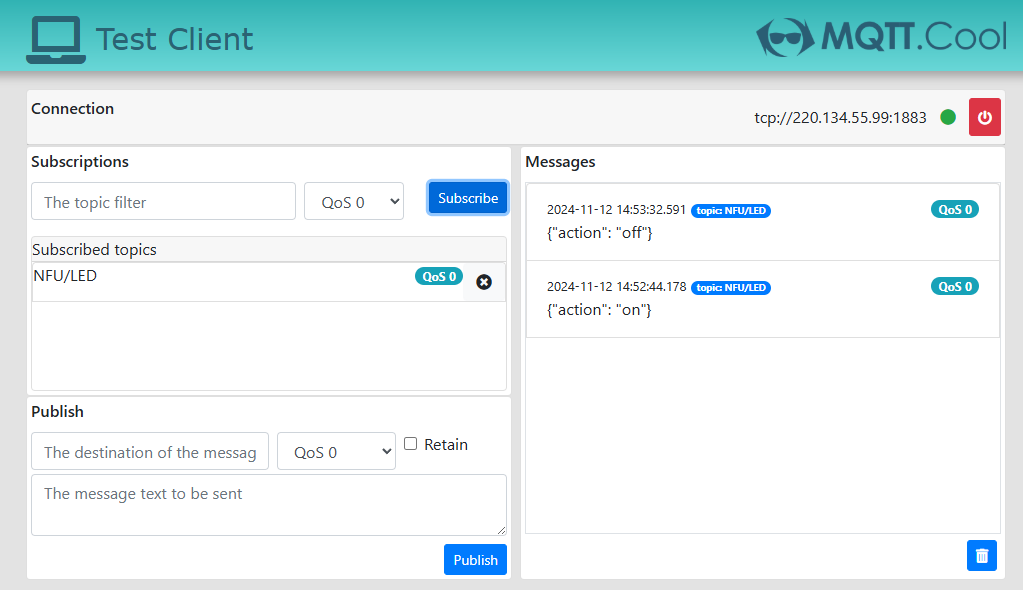This screenshot has width=1023, height=590.
Task: Grab the message textarea resize handle
Action: coord(501,531)
